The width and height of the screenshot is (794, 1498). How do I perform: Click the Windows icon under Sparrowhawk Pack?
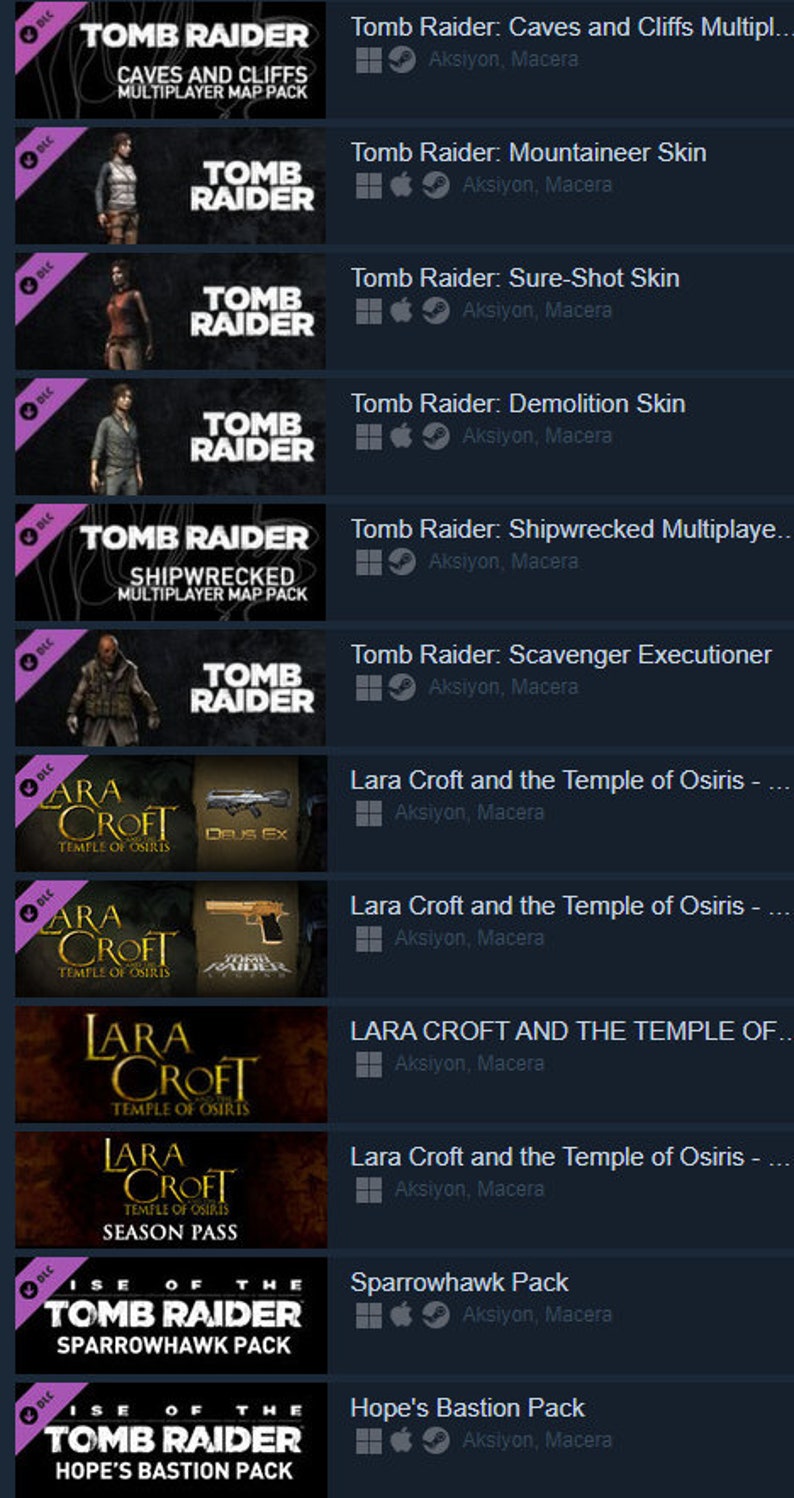369,1315
